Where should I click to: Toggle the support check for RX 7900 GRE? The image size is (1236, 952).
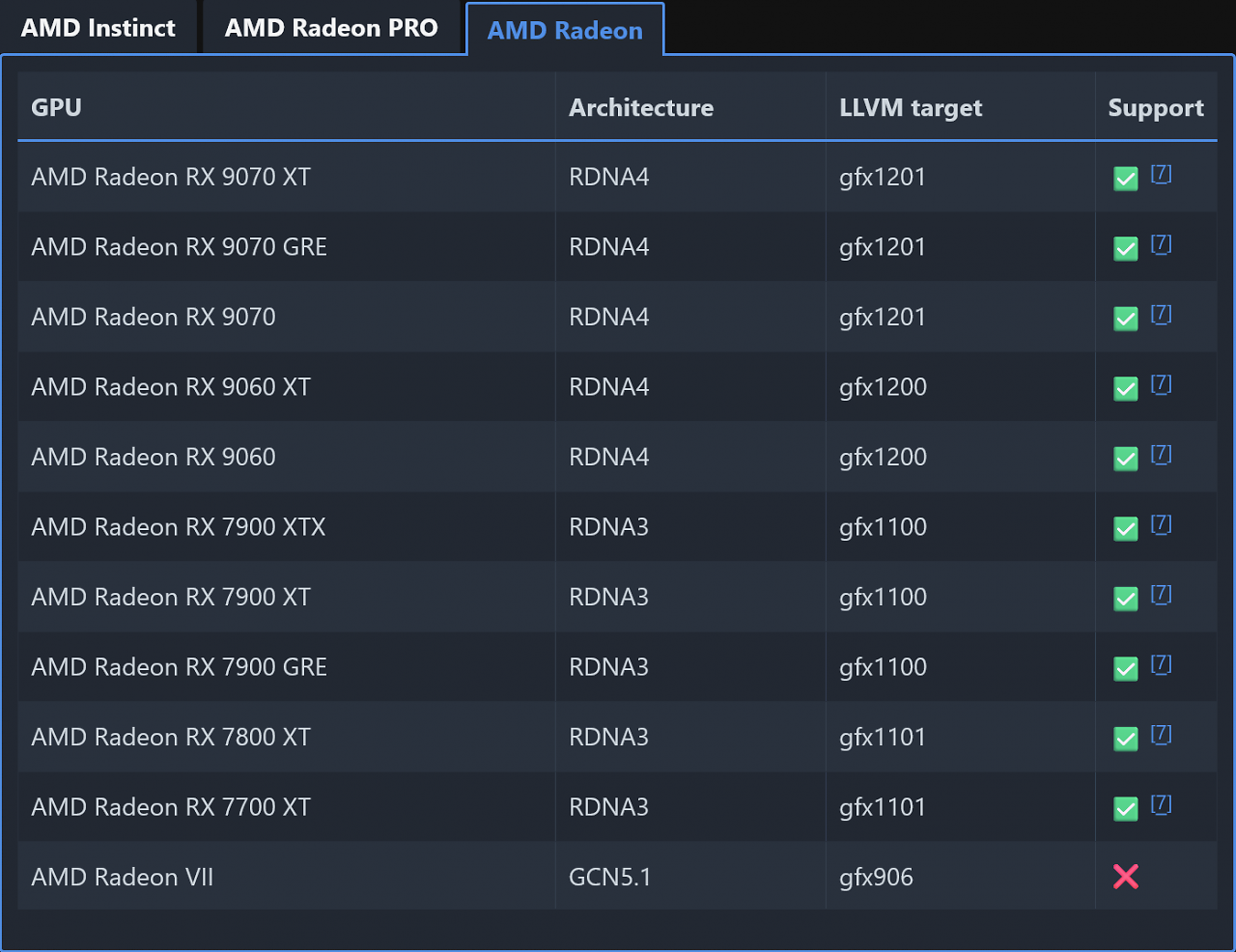tap(1125, 668)
